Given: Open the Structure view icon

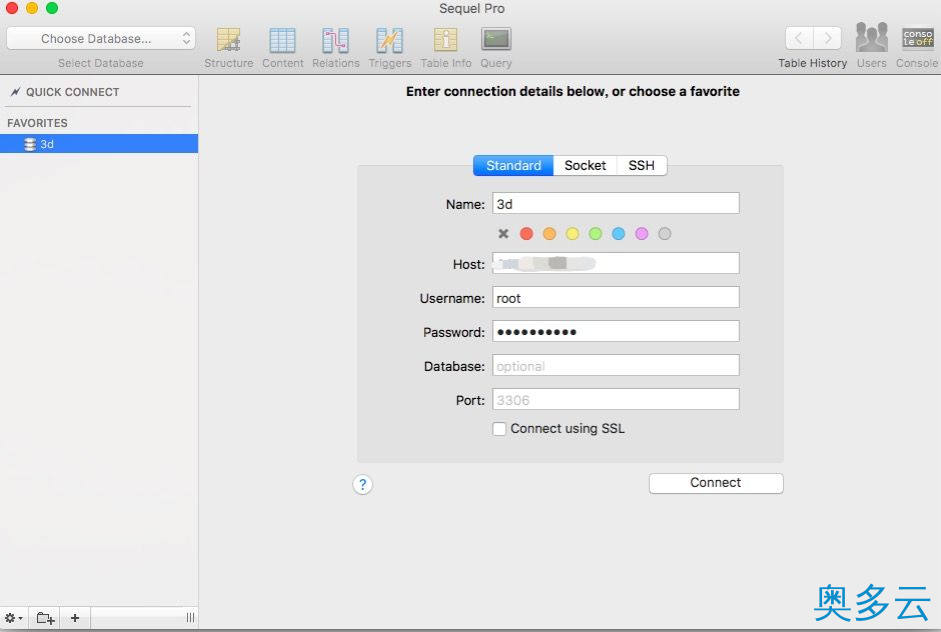Looking at the screenshot, I should [x=229, y=40].
